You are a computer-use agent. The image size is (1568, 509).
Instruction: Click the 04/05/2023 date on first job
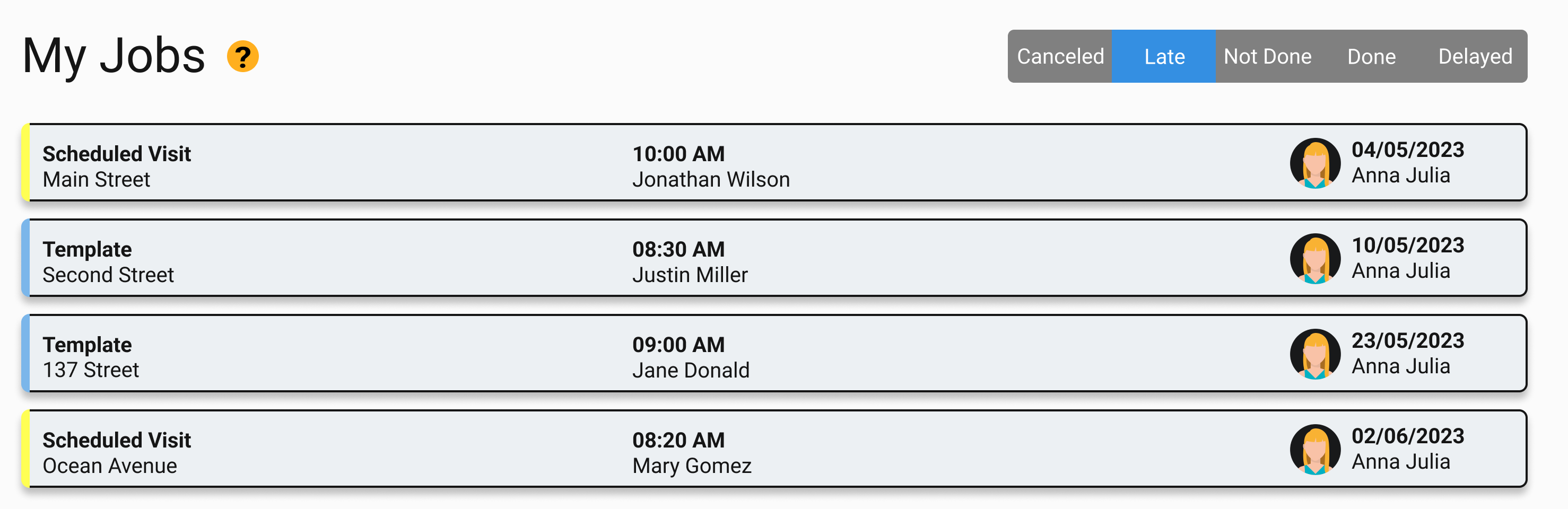pos(1408,150)
